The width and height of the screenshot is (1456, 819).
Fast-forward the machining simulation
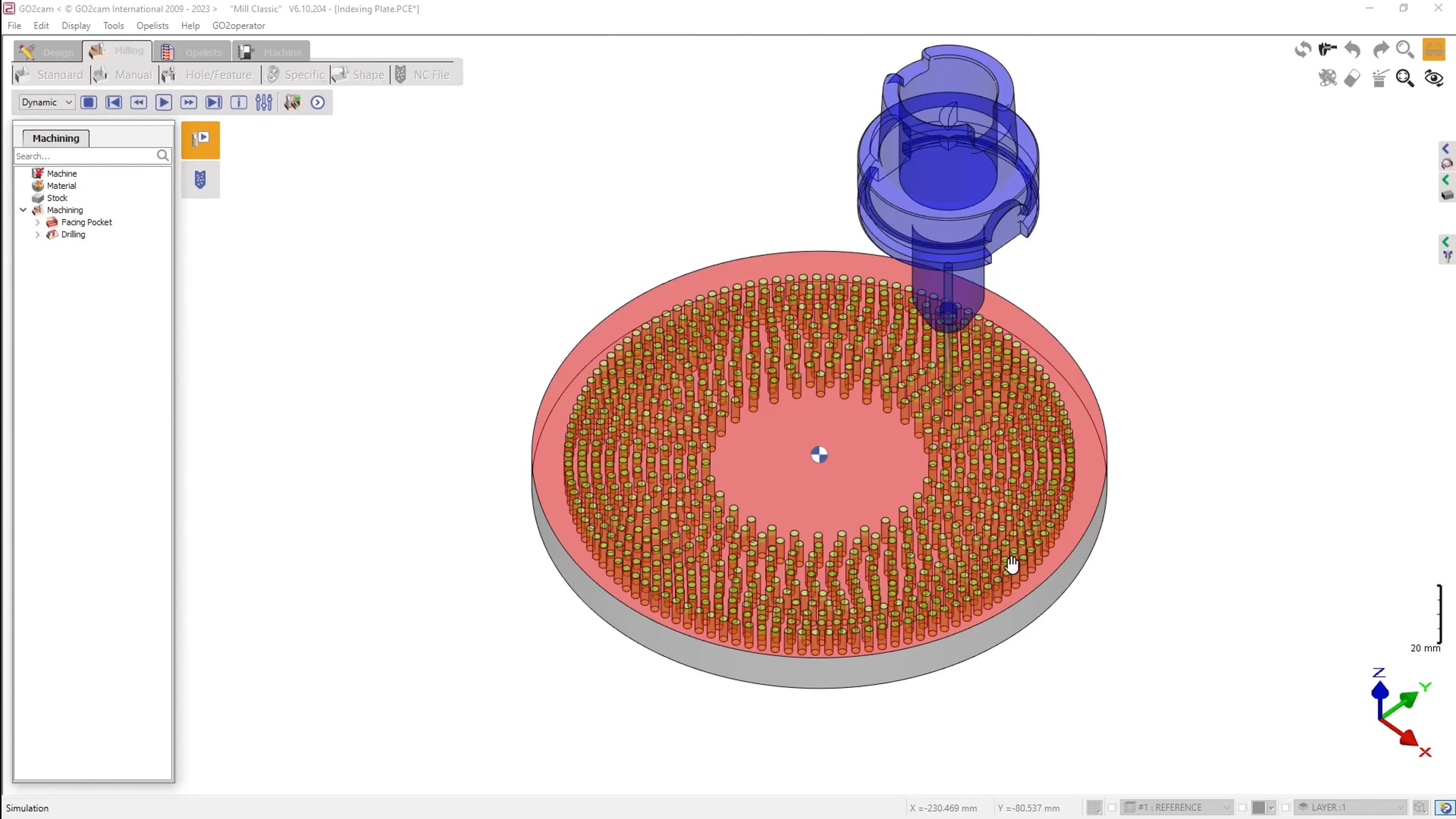[189, 103]
